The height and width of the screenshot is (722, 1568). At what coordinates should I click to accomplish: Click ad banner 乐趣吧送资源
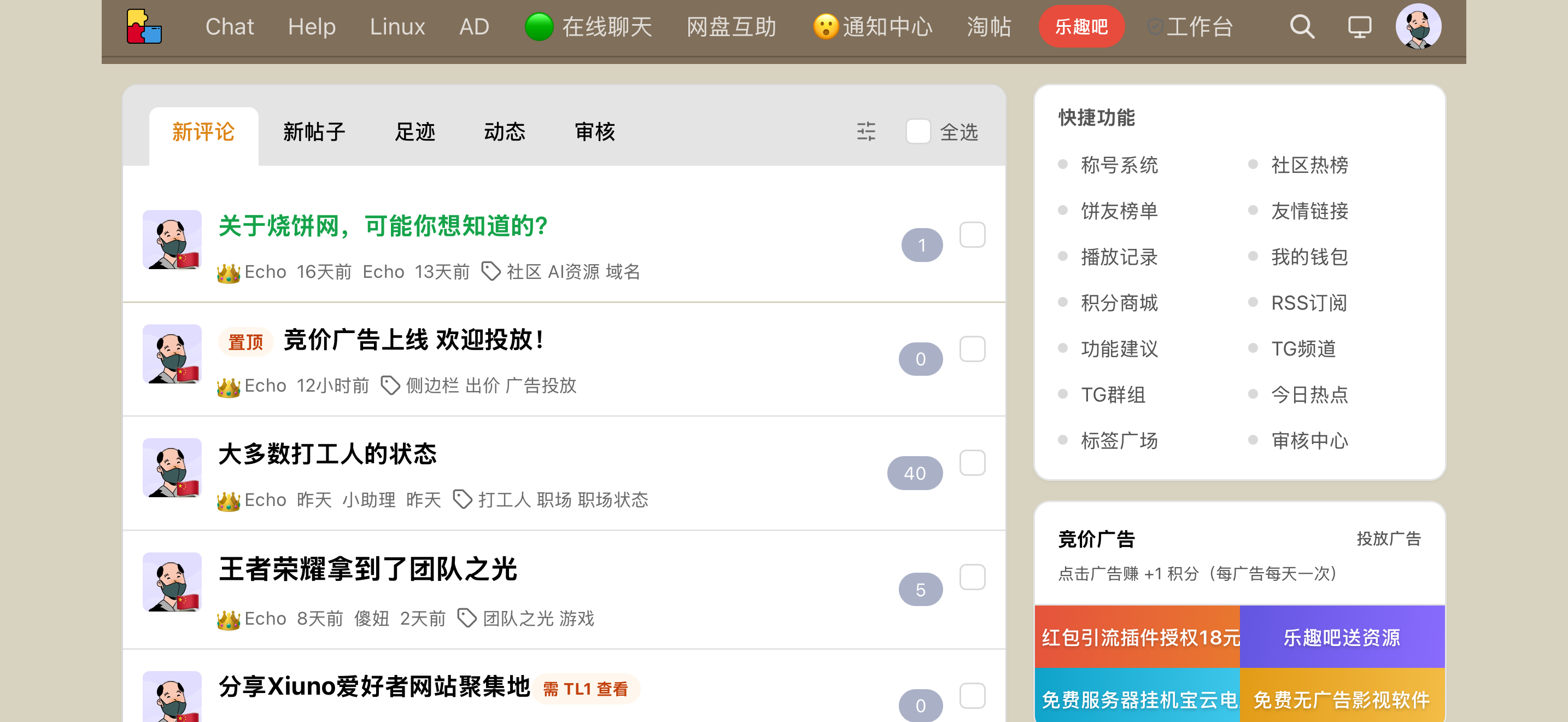click(x=1342, y=637)
